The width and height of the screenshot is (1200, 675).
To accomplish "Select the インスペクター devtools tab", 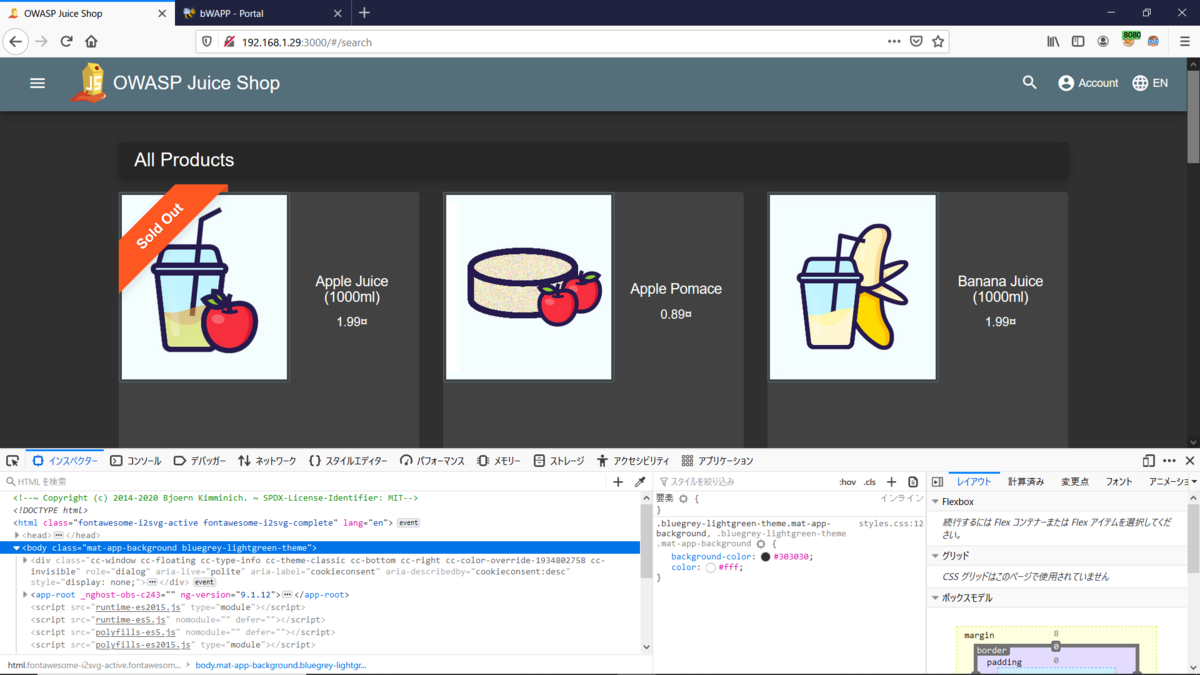I will coord(66,461).
